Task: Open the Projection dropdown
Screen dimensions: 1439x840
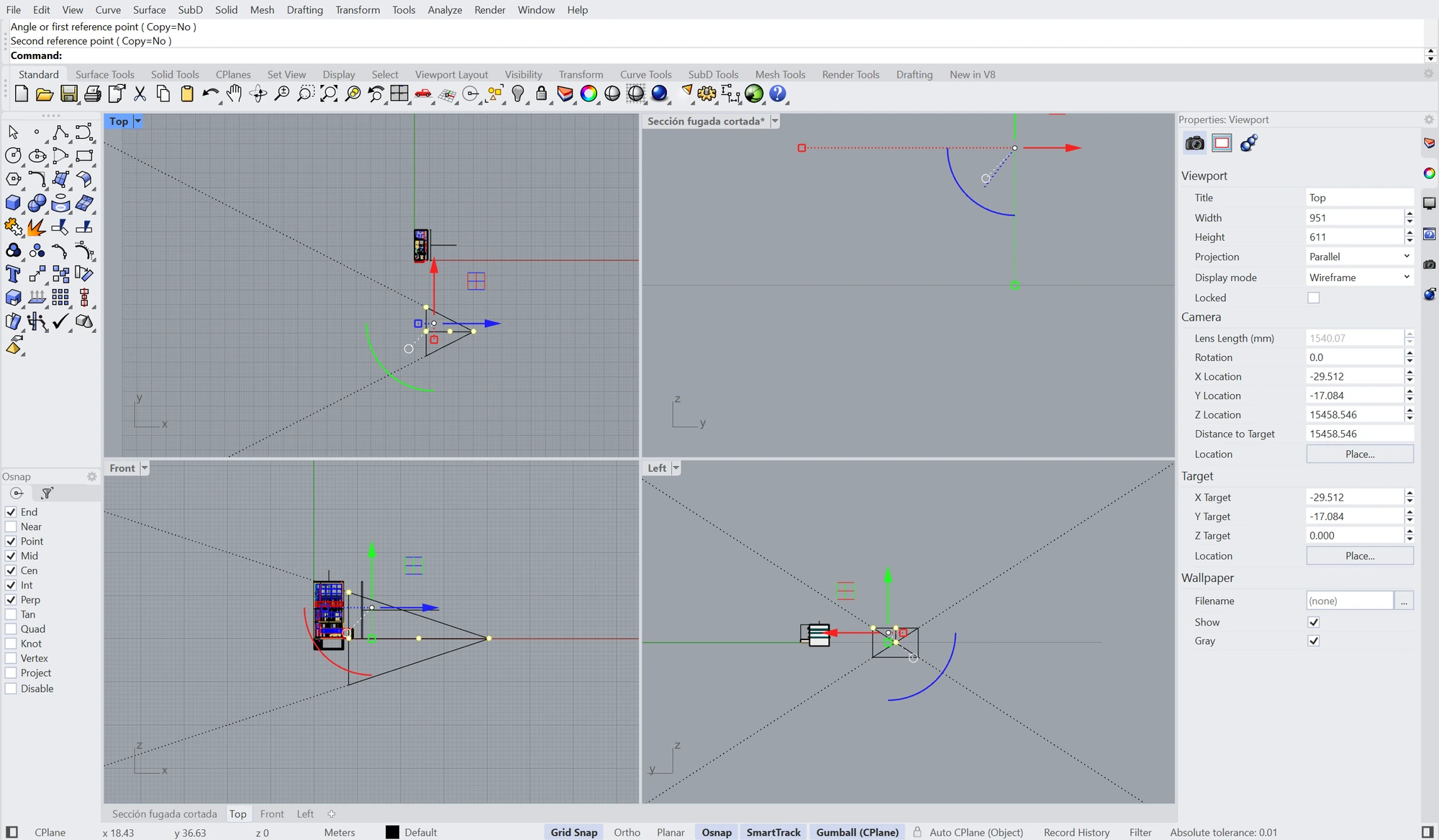Action: pyautogui.click(x=1359, y=257)
